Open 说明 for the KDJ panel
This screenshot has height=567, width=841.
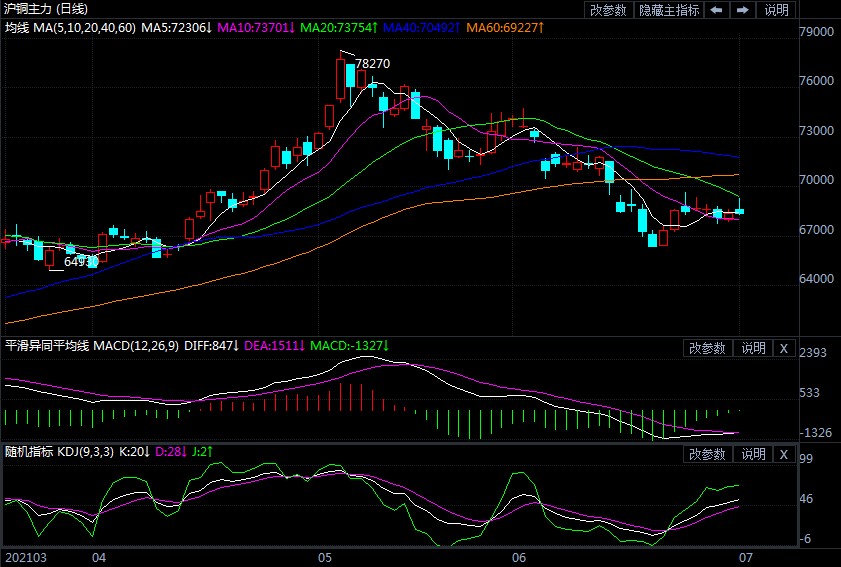click(753, 454)
